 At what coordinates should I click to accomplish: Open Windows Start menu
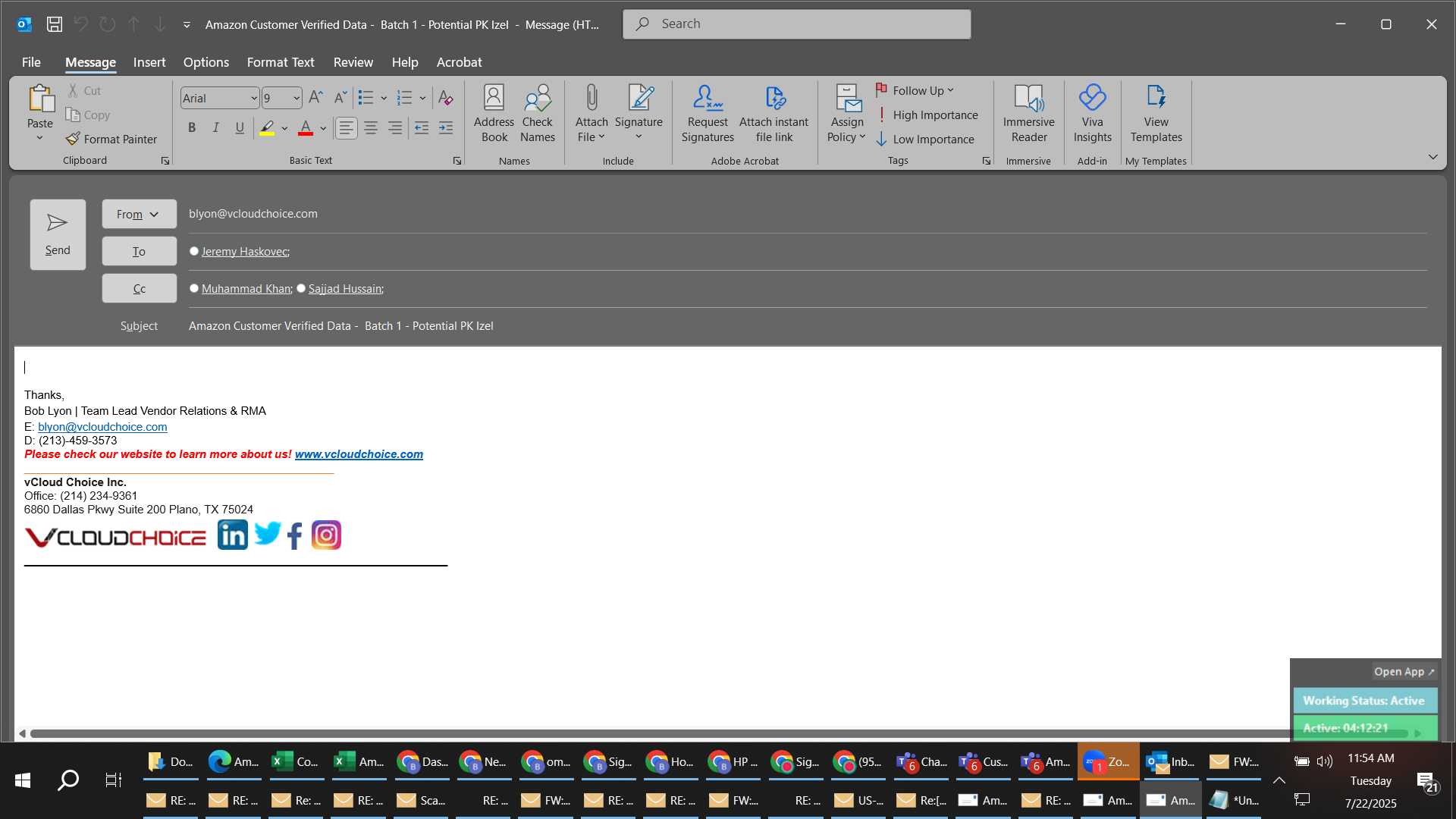[x=23, y=780]
